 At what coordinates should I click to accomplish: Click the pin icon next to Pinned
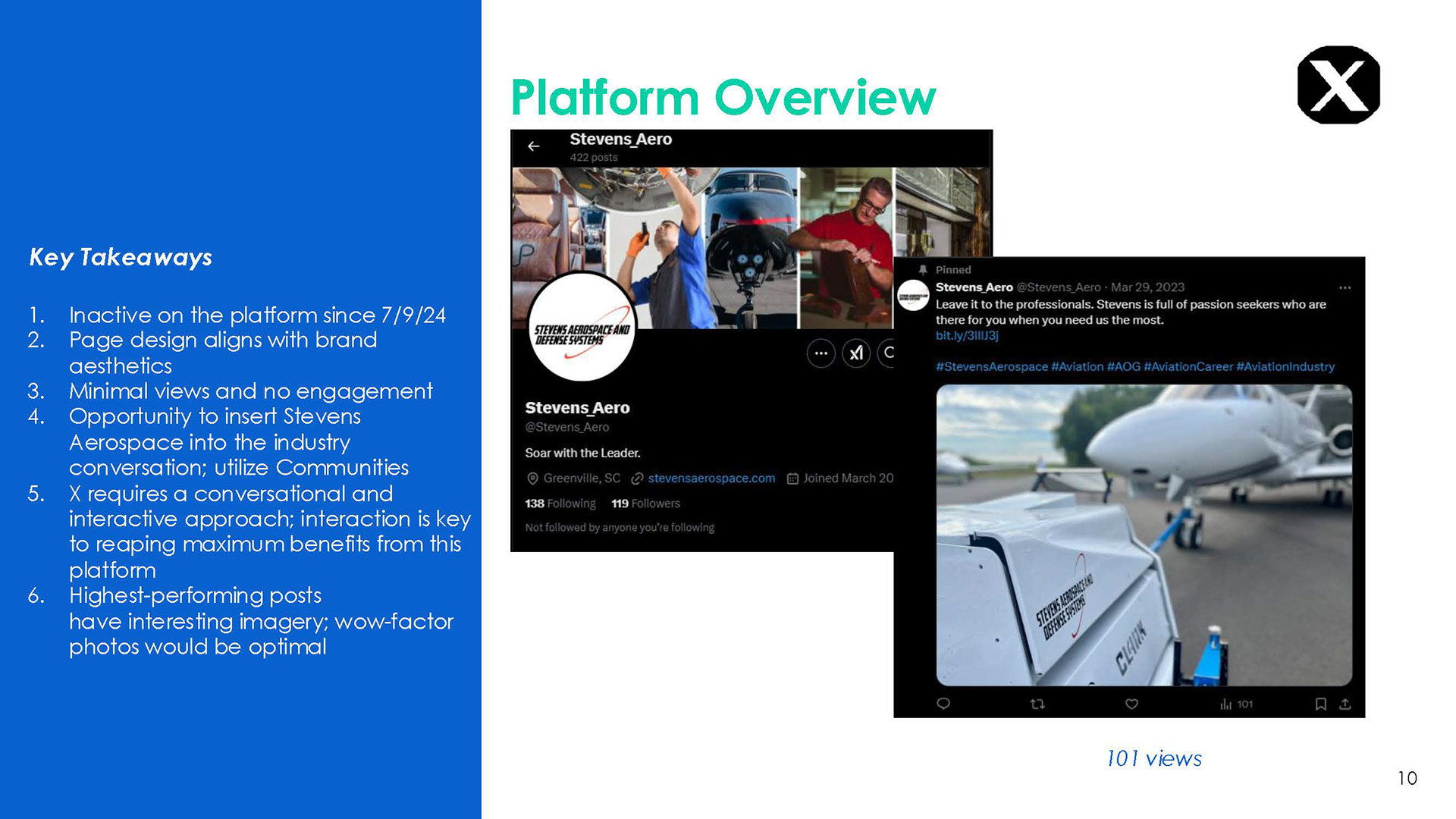pos(923,270)
